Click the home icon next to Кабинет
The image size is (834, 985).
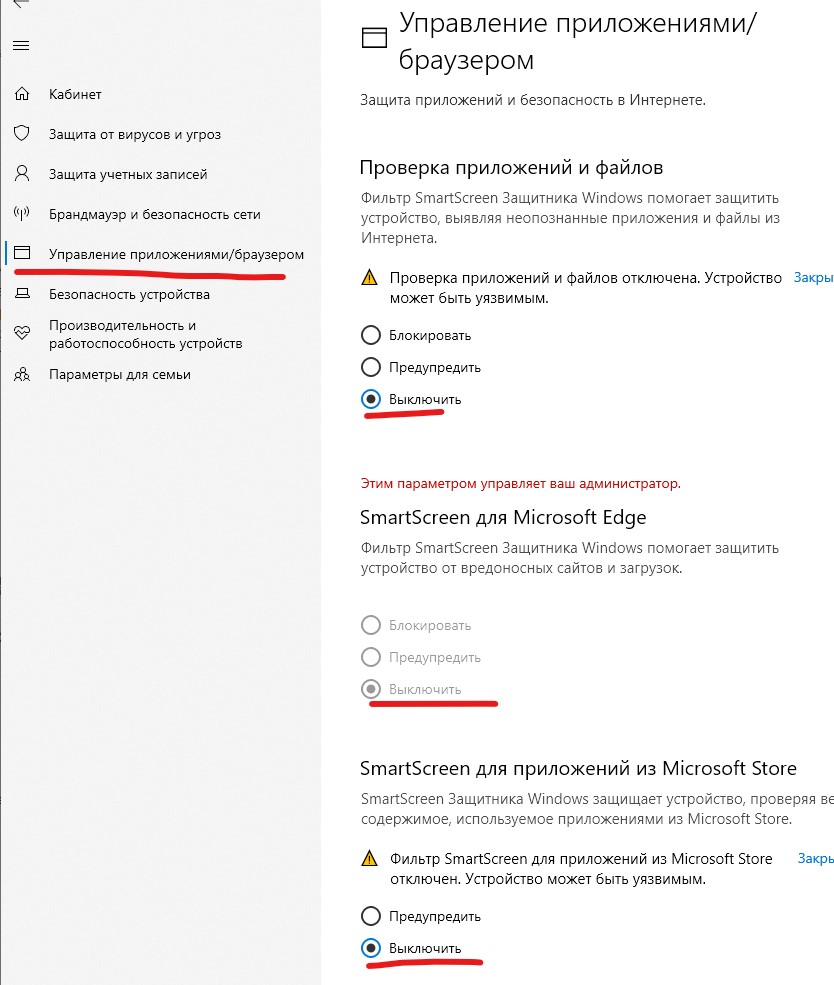[x=22, y=94]
